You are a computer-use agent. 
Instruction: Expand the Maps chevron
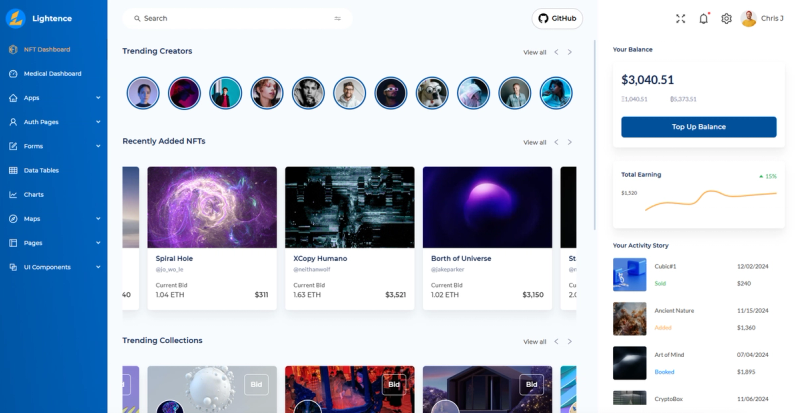98,218
